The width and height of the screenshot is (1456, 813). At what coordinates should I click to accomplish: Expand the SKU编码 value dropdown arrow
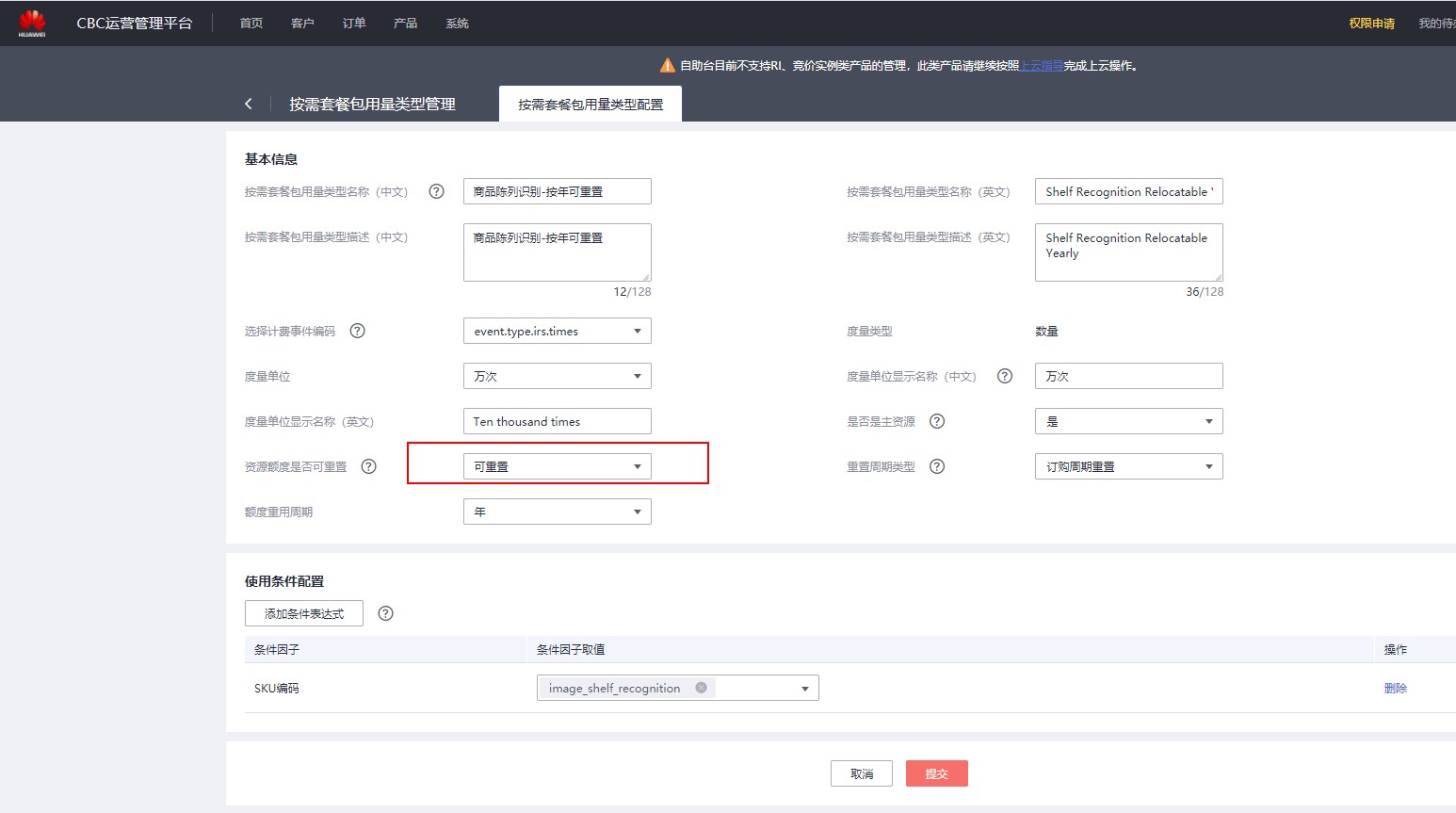(805, 689)
